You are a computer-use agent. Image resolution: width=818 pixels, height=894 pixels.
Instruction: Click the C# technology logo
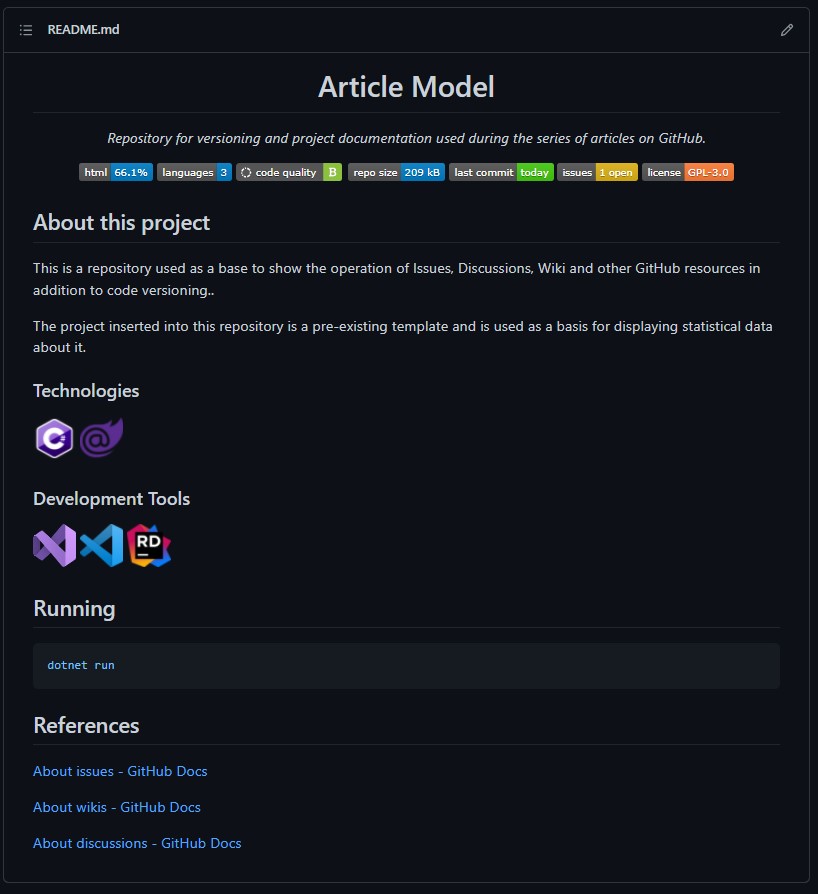tap(54, 438)
